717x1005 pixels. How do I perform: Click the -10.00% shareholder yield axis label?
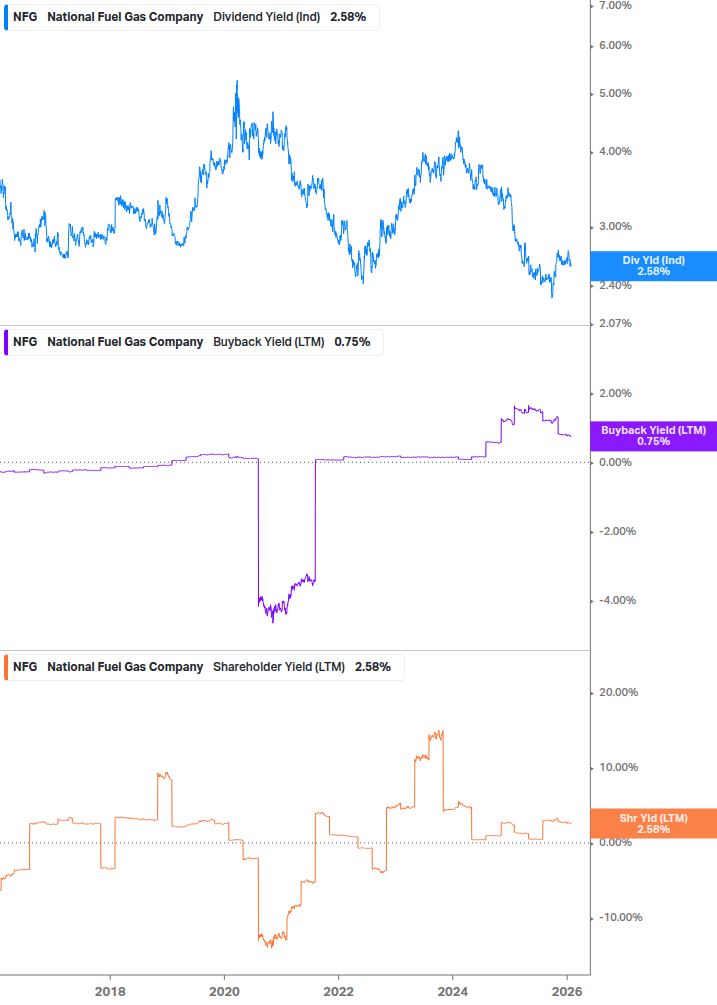[x=620, y=917]
